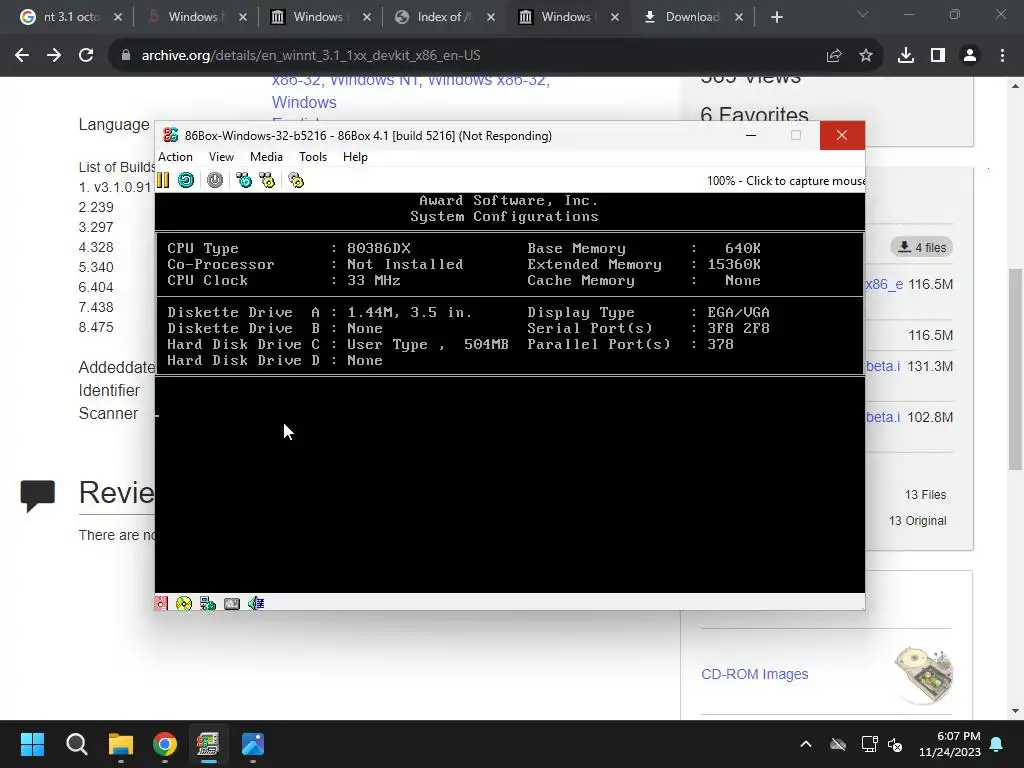Click list entry '5.340'
1024x768 pixels.
[x=96, y=267]
